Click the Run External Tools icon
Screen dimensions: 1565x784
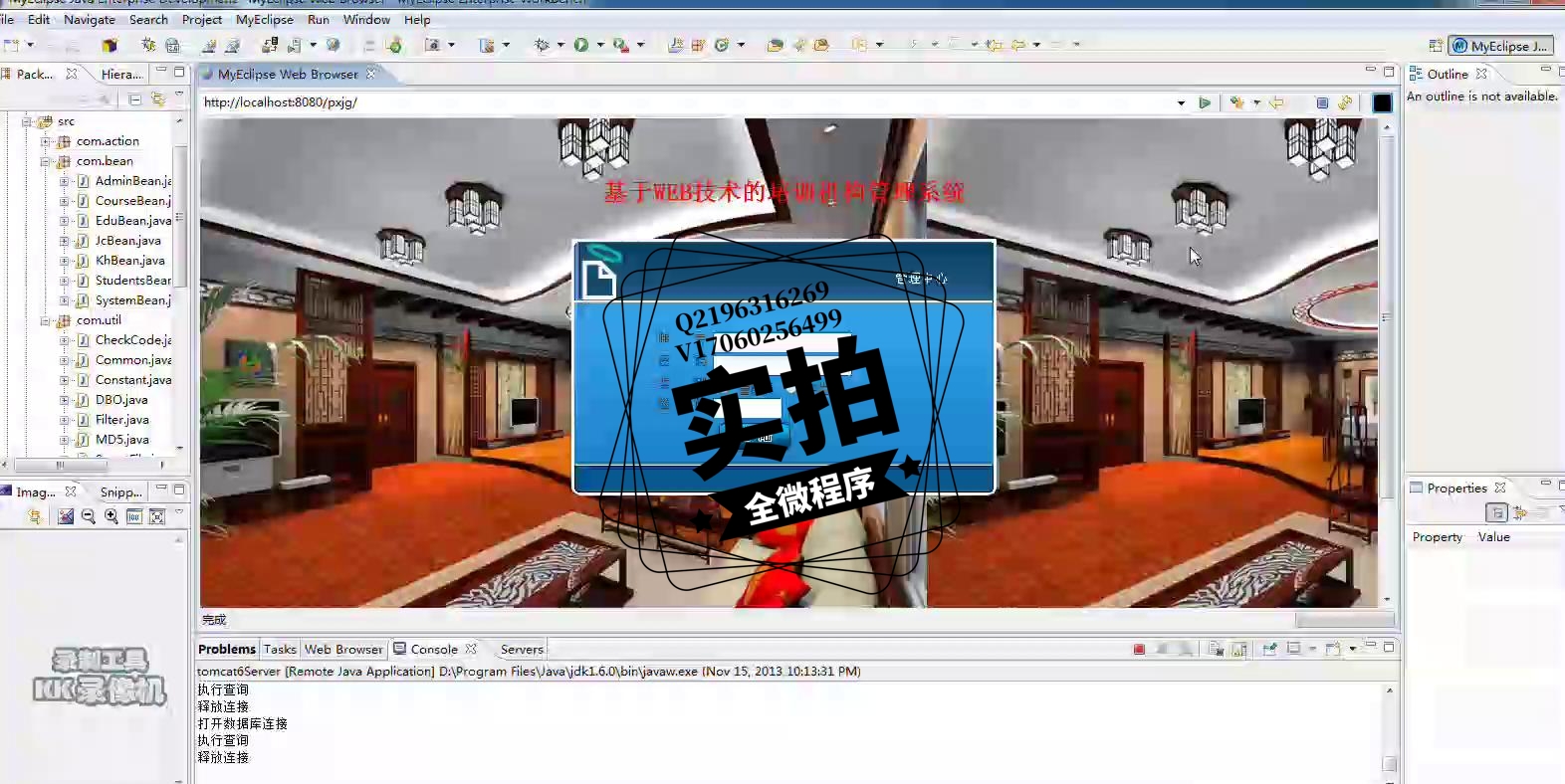(620, 45)
